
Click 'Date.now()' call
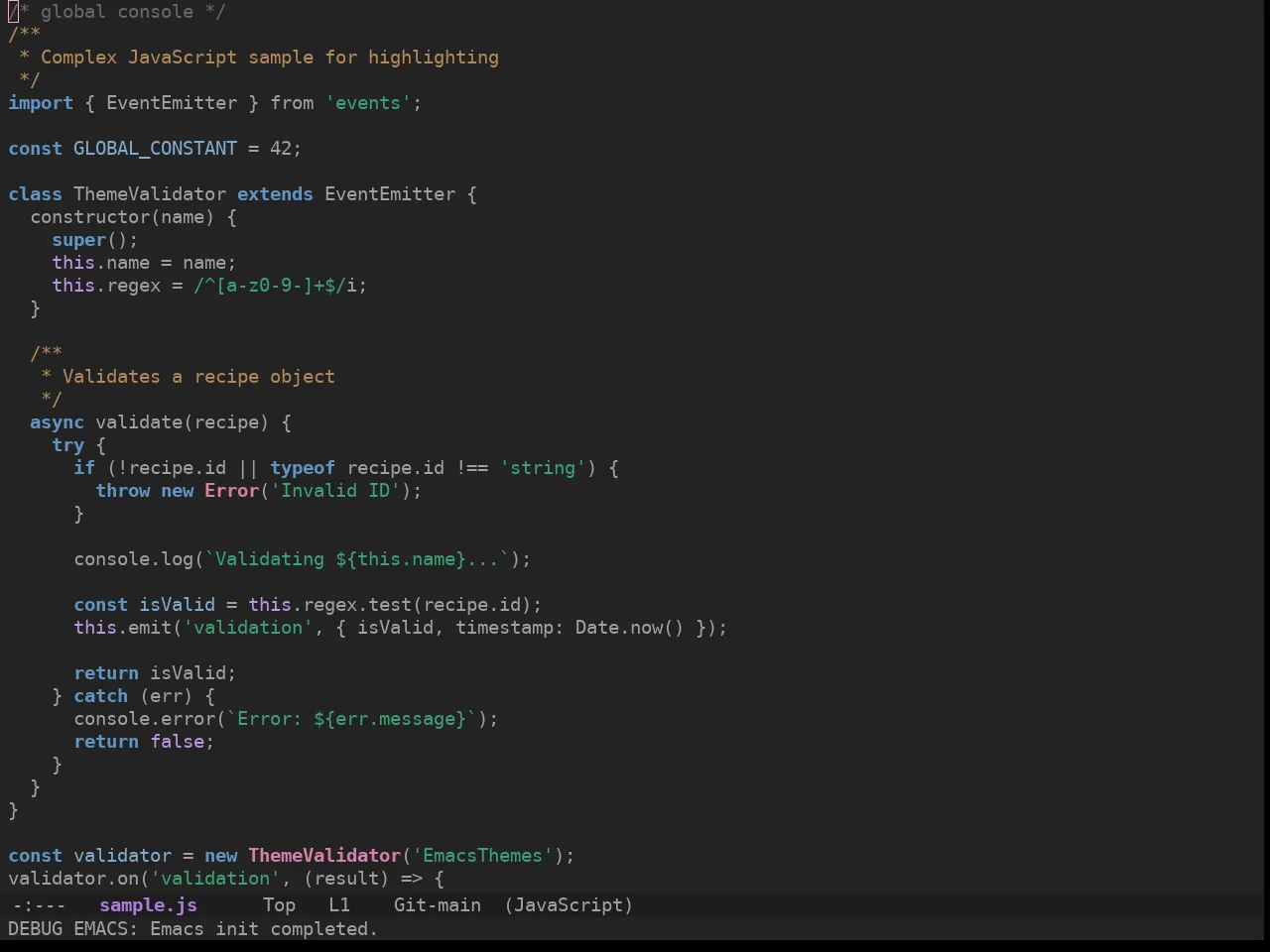coord(629,628)
